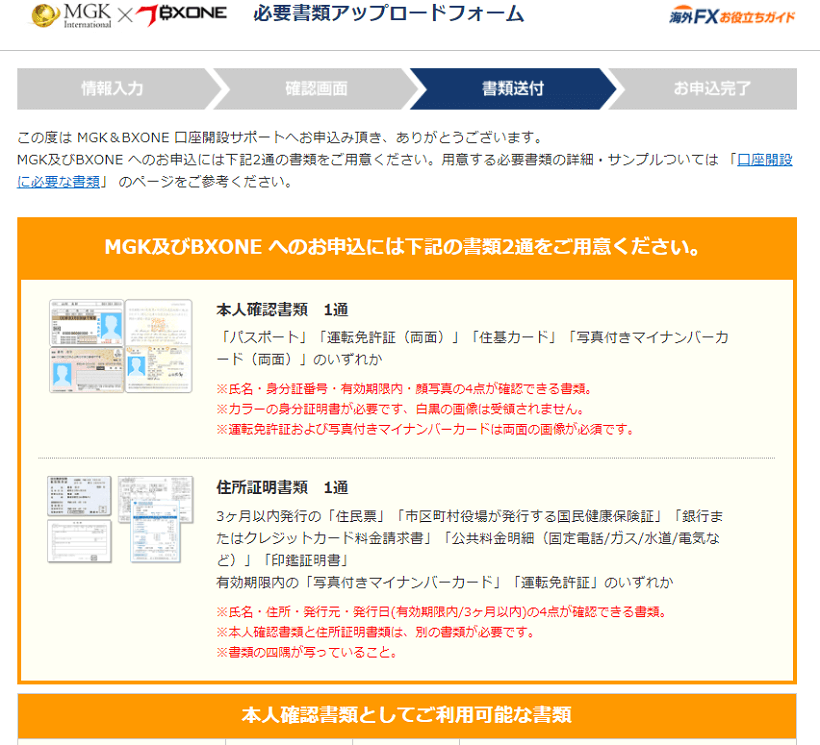Click the MGK International logo
820x745 pixels.
71,16
